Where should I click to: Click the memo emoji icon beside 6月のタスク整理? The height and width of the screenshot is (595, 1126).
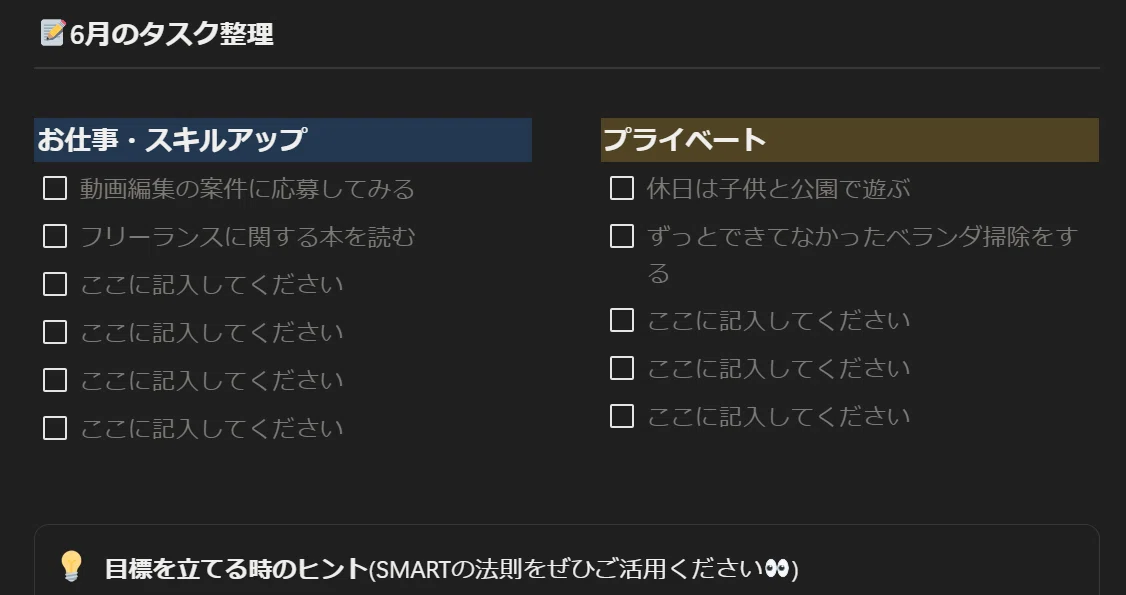[52, 33]
